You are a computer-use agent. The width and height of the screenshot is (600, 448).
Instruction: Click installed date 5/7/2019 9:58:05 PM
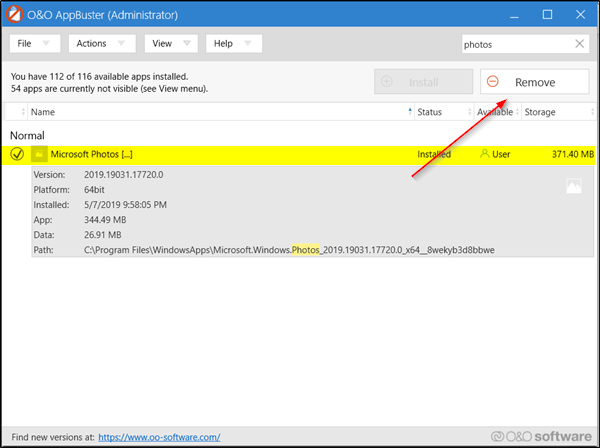coord(125,205)
